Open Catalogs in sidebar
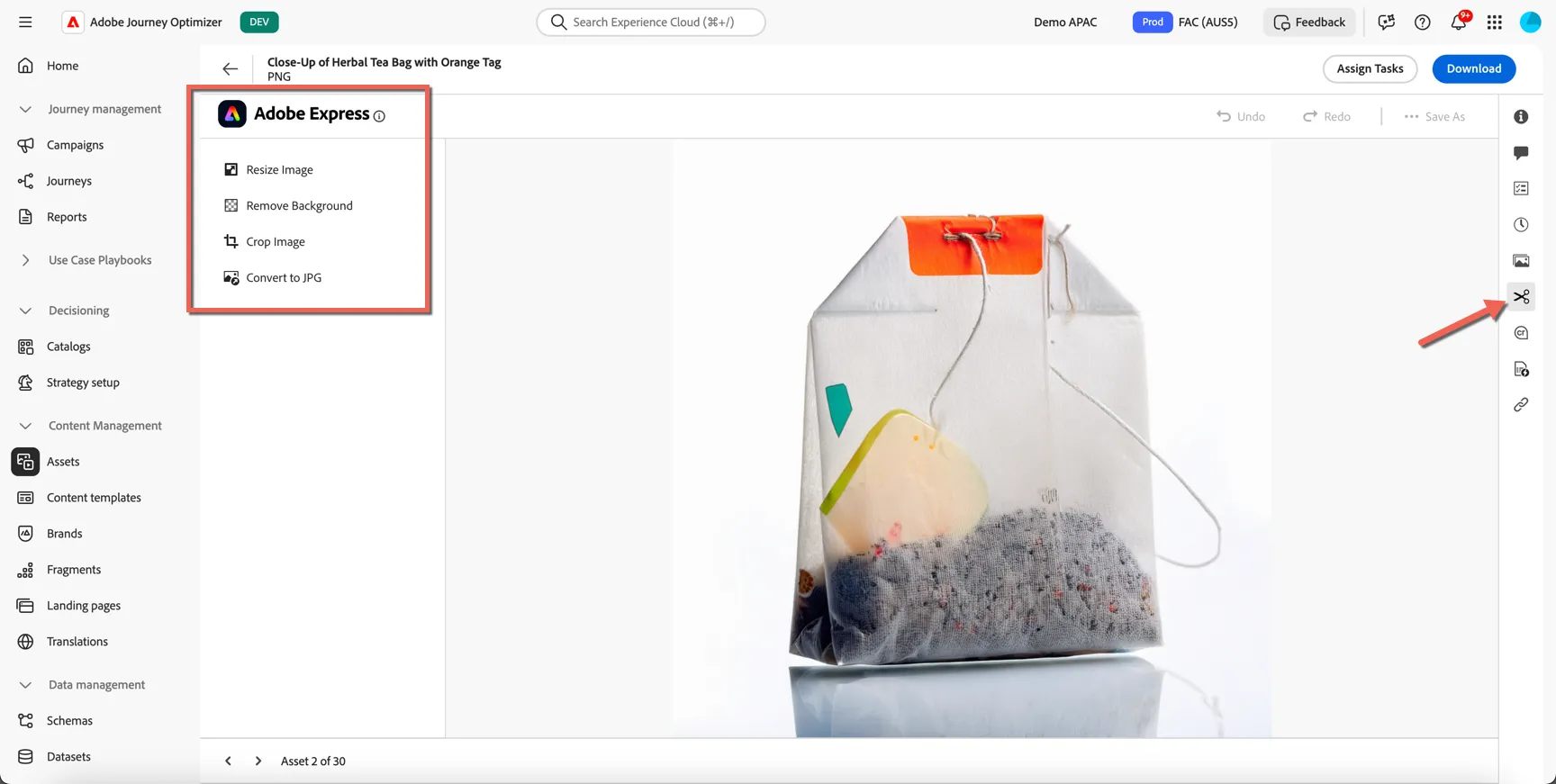Image resolution: width=1556 pixels, height=784 pixels. (x=68, y=347)
